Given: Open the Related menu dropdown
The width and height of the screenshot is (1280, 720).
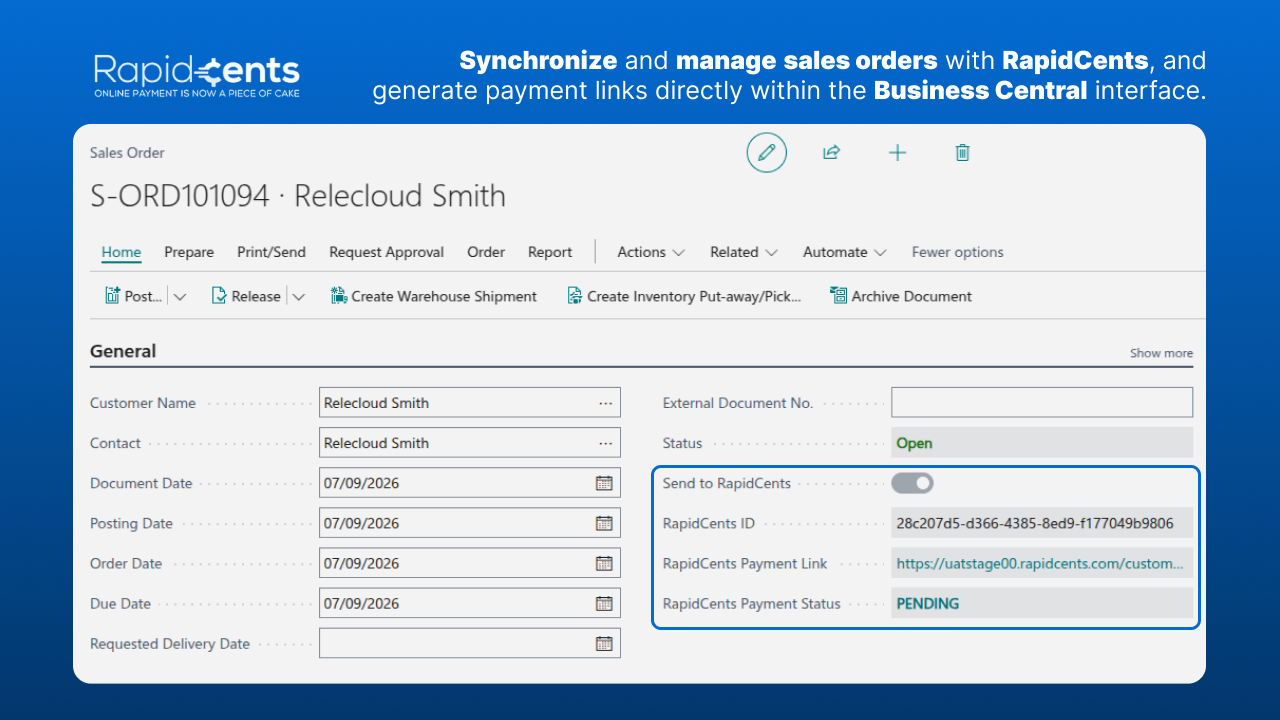Looking at the screenshot, I should (744, 252).
